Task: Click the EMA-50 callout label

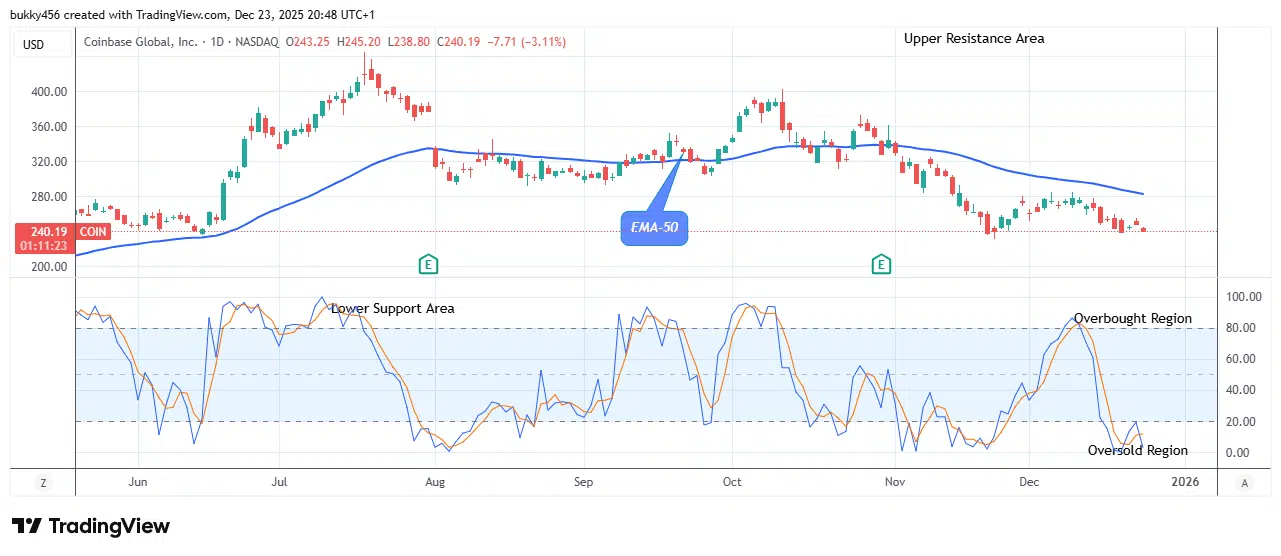Action: 654,227
